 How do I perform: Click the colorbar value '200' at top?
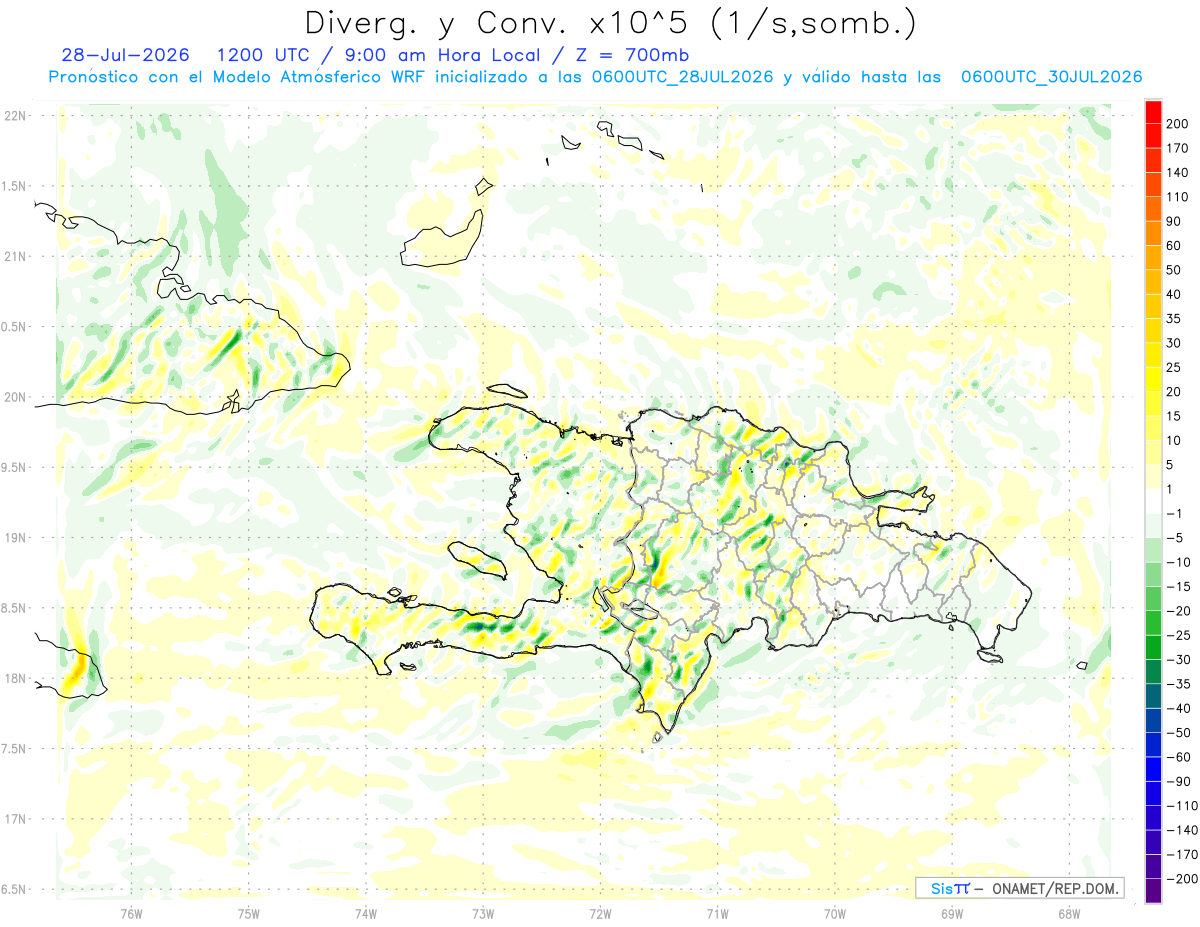click(x=1177, y=124)
